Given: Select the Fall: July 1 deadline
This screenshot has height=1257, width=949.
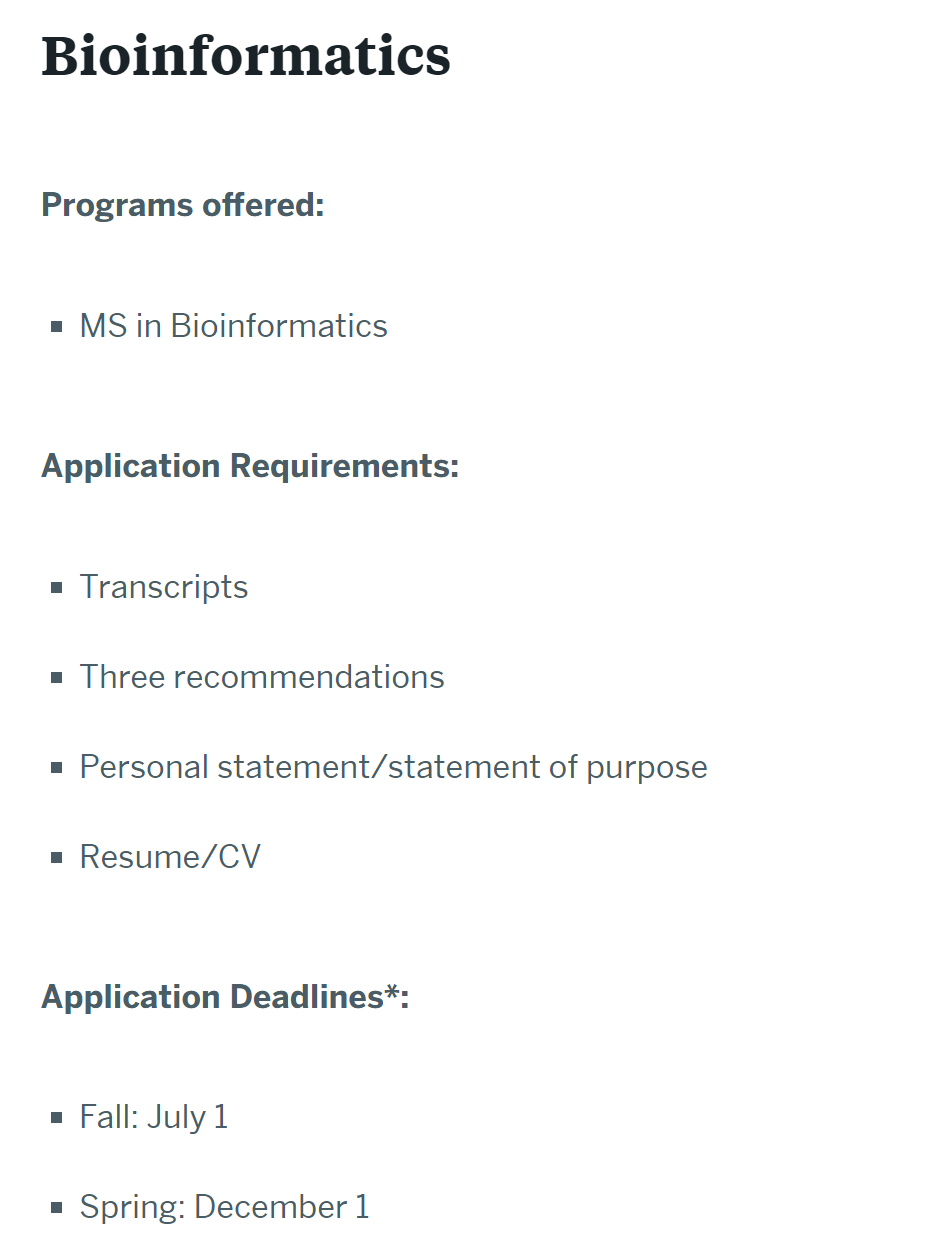Looking at the screenshot, I should [x=154, y=1117].
